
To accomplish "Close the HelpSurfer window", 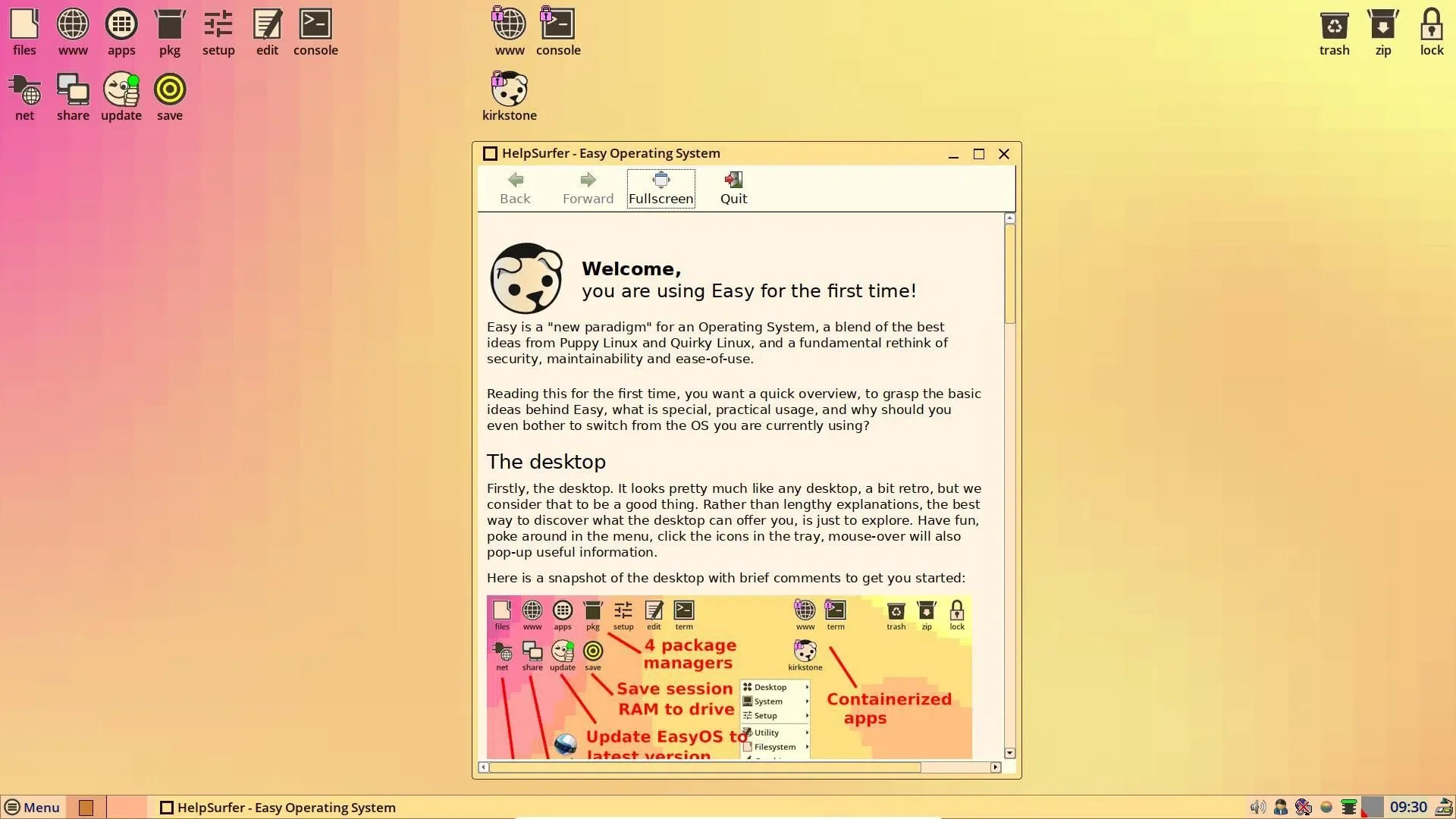I will tap(1004, 154).
